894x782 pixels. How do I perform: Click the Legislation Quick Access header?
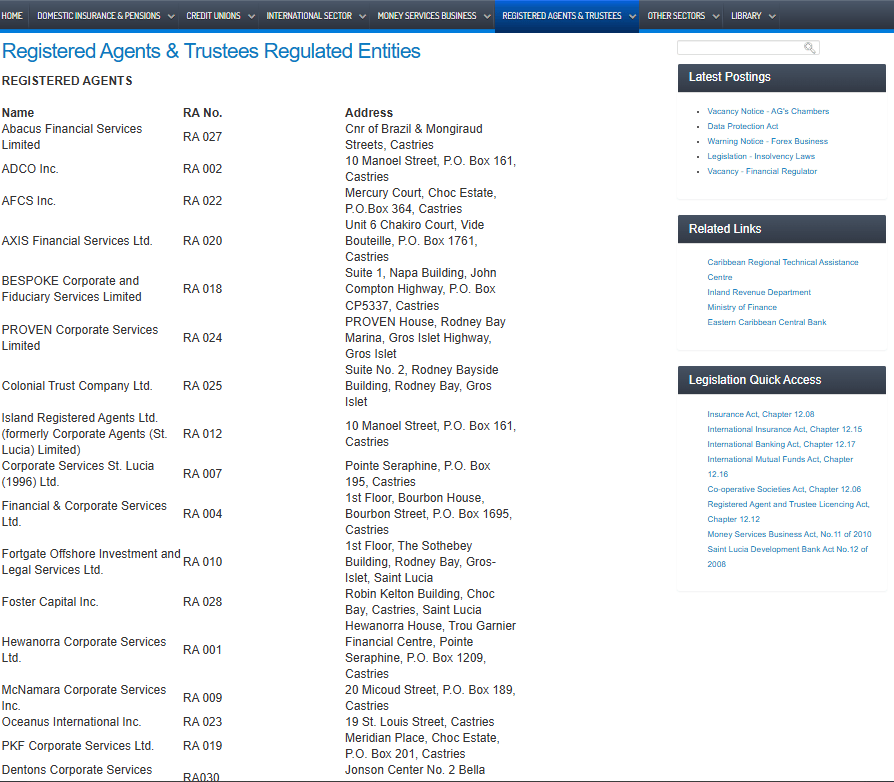[782, 380]
